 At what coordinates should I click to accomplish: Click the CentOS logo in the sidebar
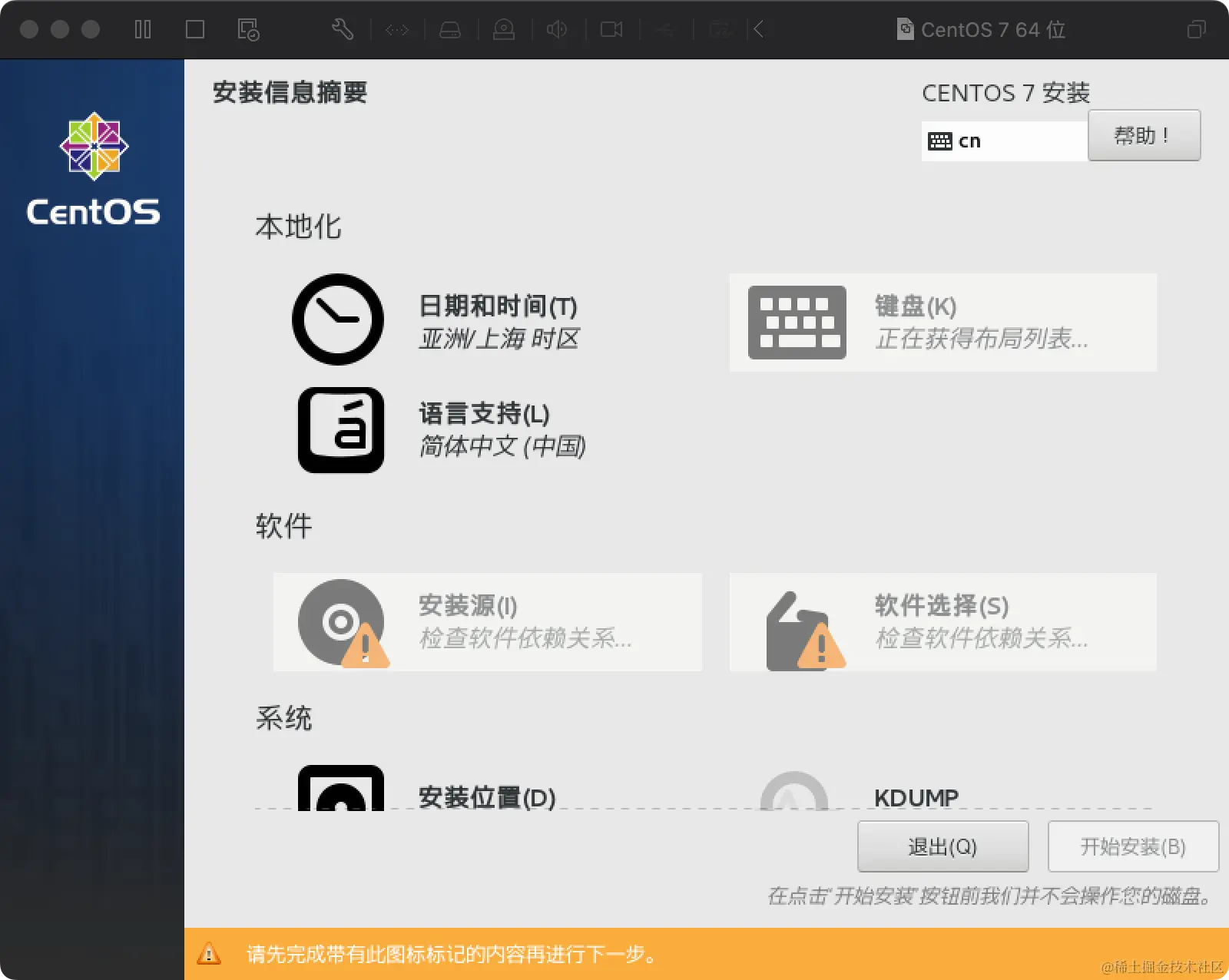coord(94,169)
